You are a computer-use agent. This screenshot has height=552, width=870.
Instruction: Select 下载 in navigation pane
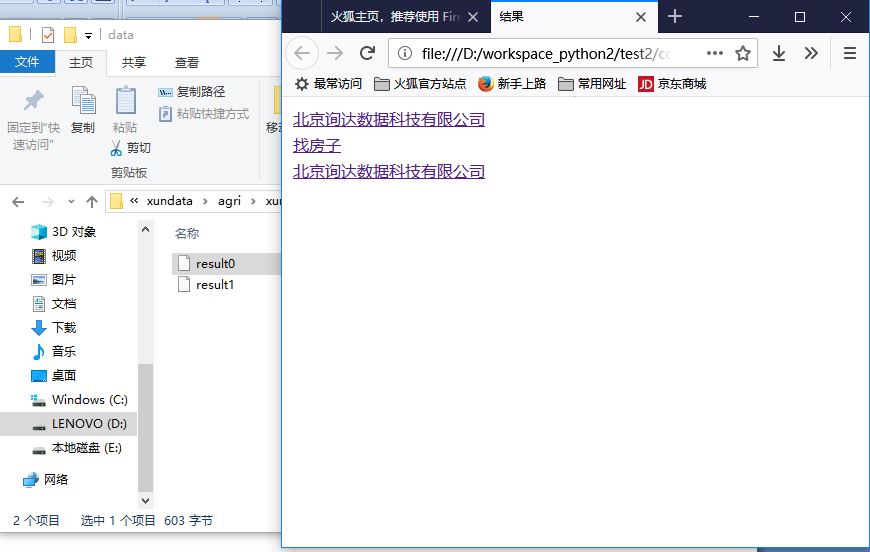click(54, 328)
